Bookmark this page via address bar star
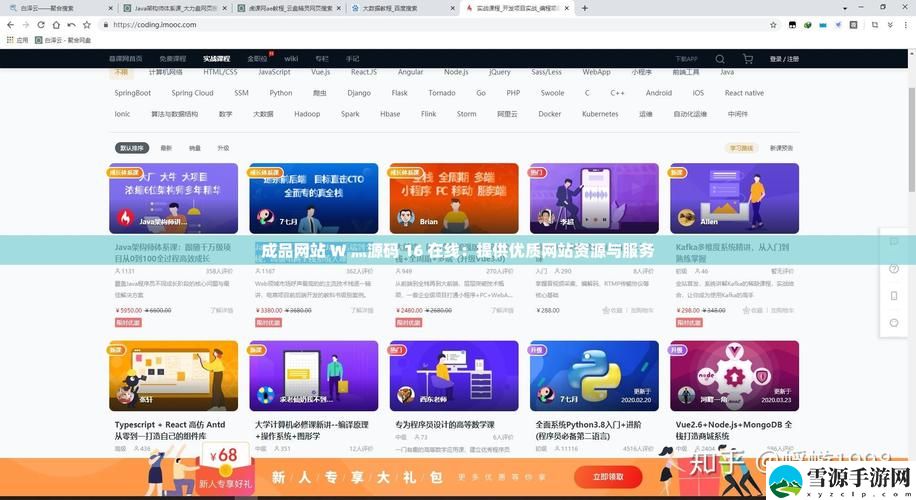The height and width of the screenshot is (500, 916). [x=773, y=25]
